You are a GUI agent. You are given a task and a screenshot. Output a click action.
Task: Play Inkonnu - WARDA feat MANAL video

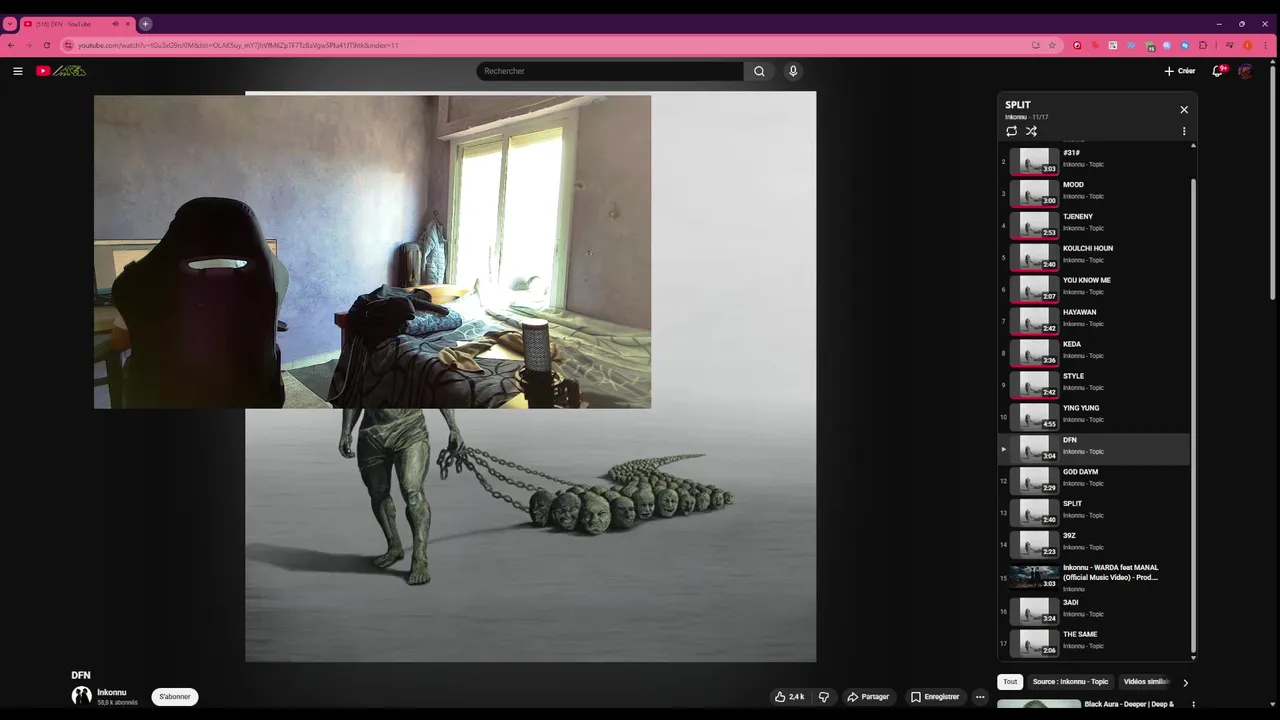tap(1095, 577)
